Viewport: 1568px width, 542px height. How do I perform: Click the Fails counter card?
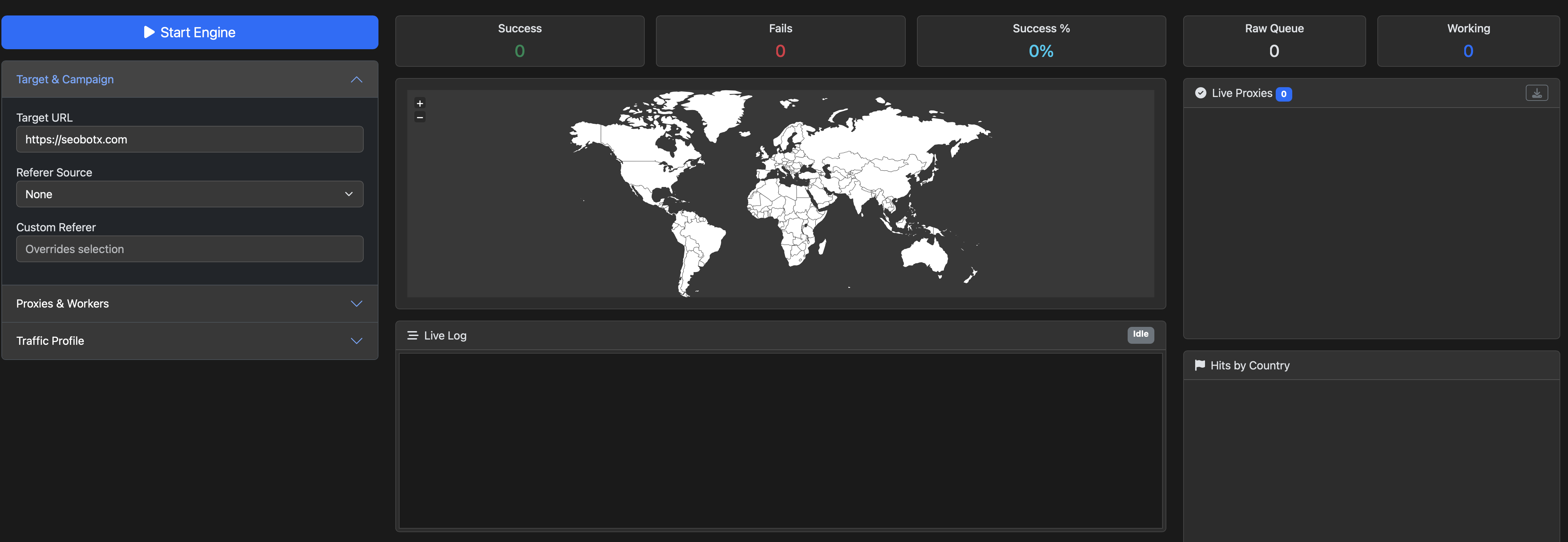780,41
